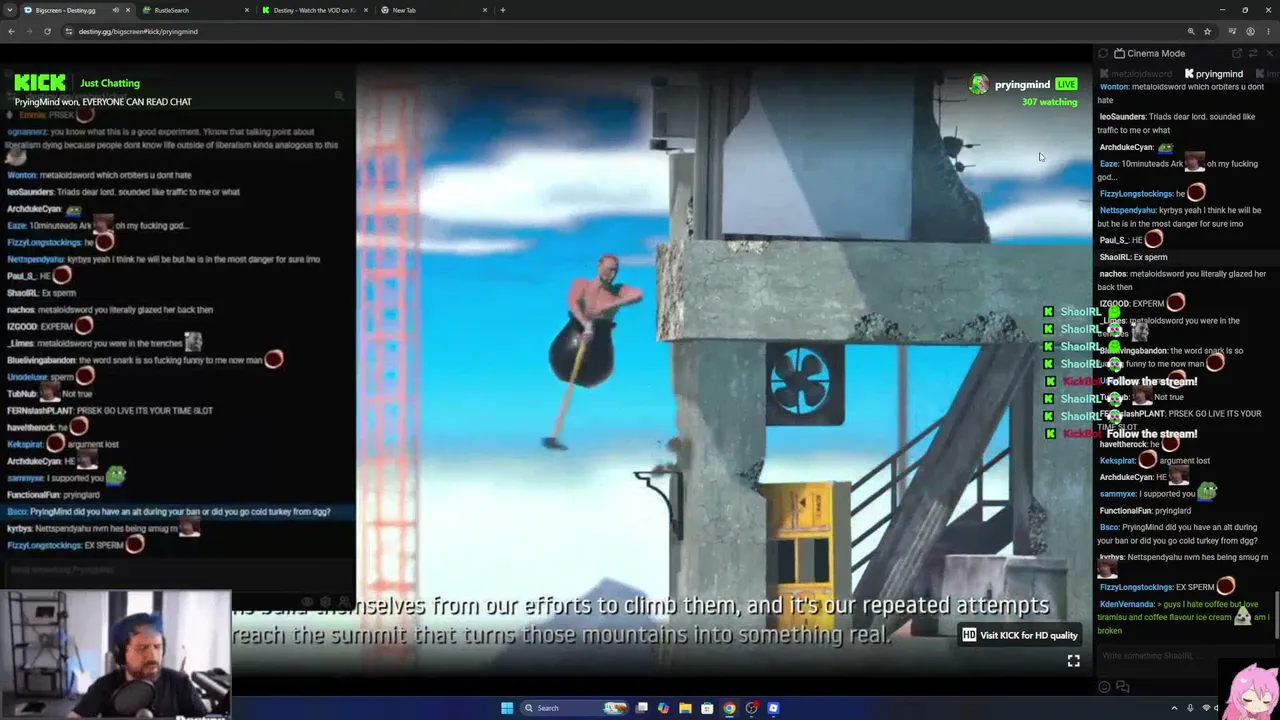The width and height of the screenshot is (1280, 720).
Task: Click username sammyxe in right chat
Action: tap(1118, 494)
